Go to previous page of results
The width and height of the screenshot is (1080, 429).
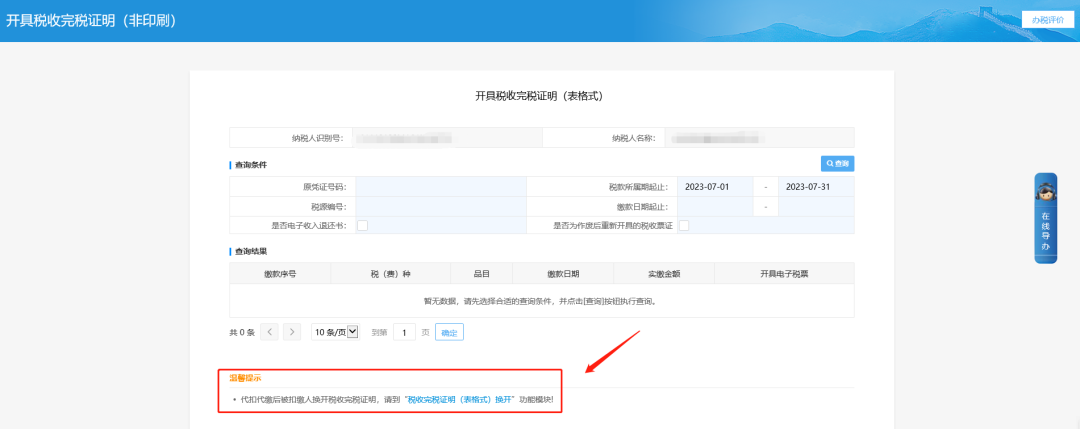(x=270, y=332)
